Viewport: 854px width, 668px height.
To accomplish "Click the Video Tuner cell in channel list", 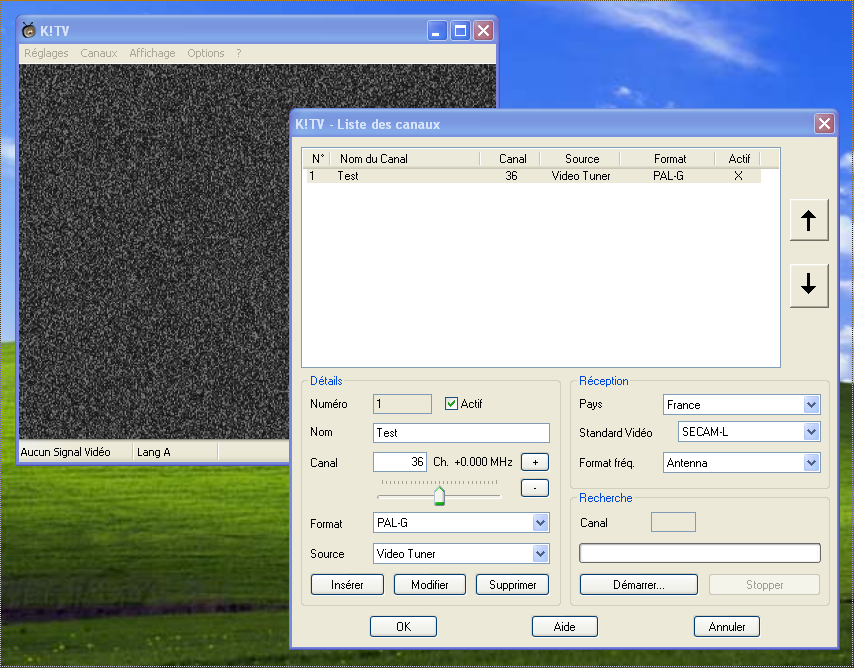I will 581,176.
